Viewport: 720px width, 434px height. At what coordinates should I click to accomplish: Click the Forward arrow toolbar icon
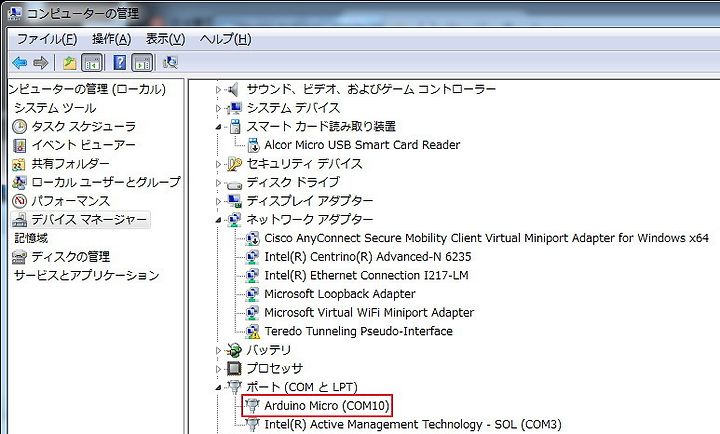click(x=41, y=62)
